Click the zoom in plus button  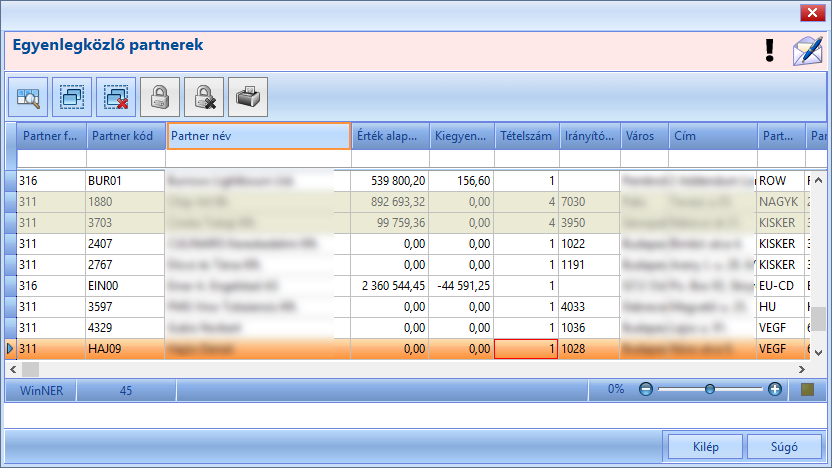(775, 389)
